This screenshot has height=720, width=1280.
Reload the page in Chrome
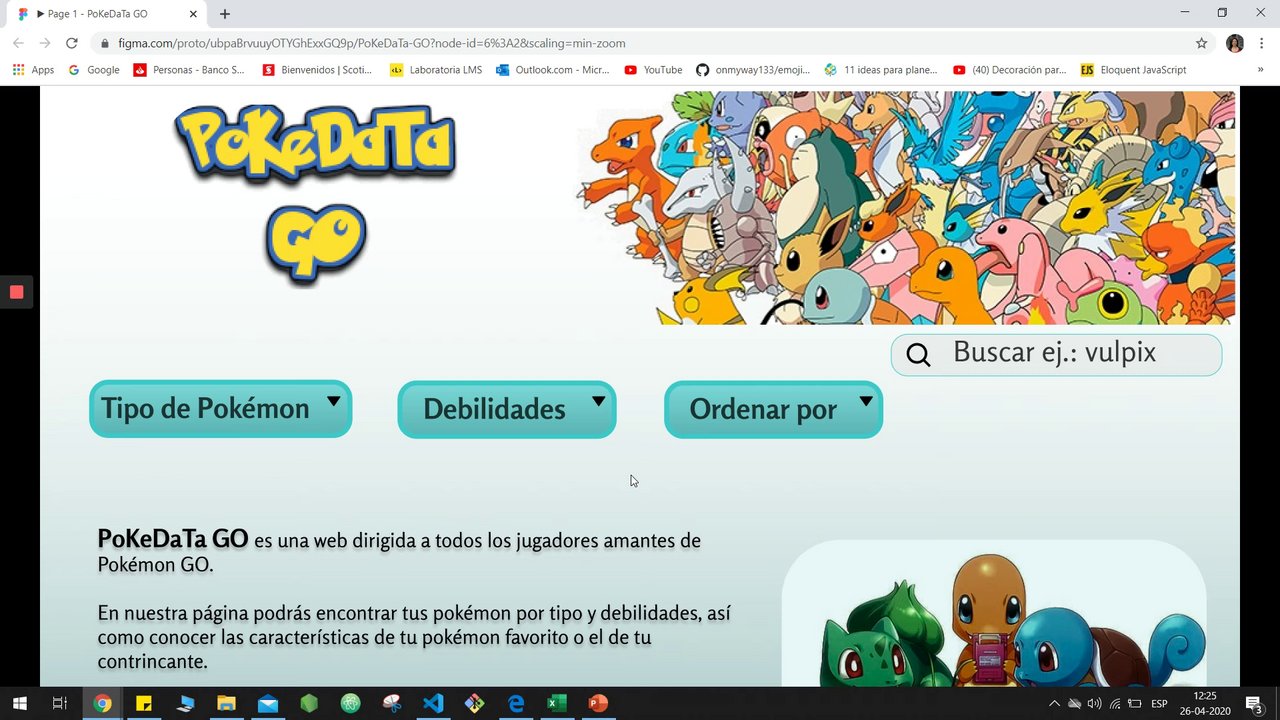click(71, 43)
